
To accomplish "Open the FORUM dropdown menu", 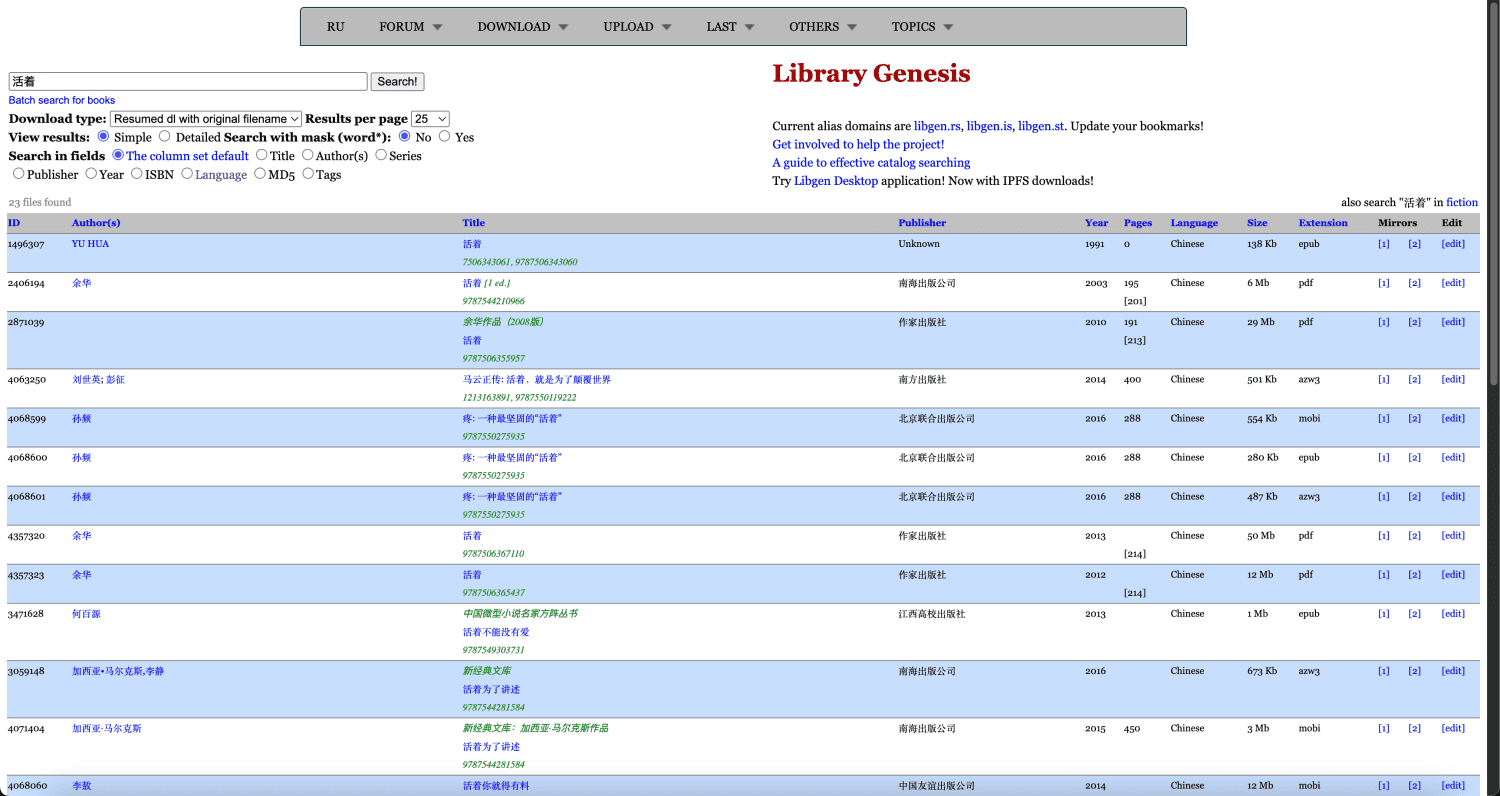I will point(410,27).
